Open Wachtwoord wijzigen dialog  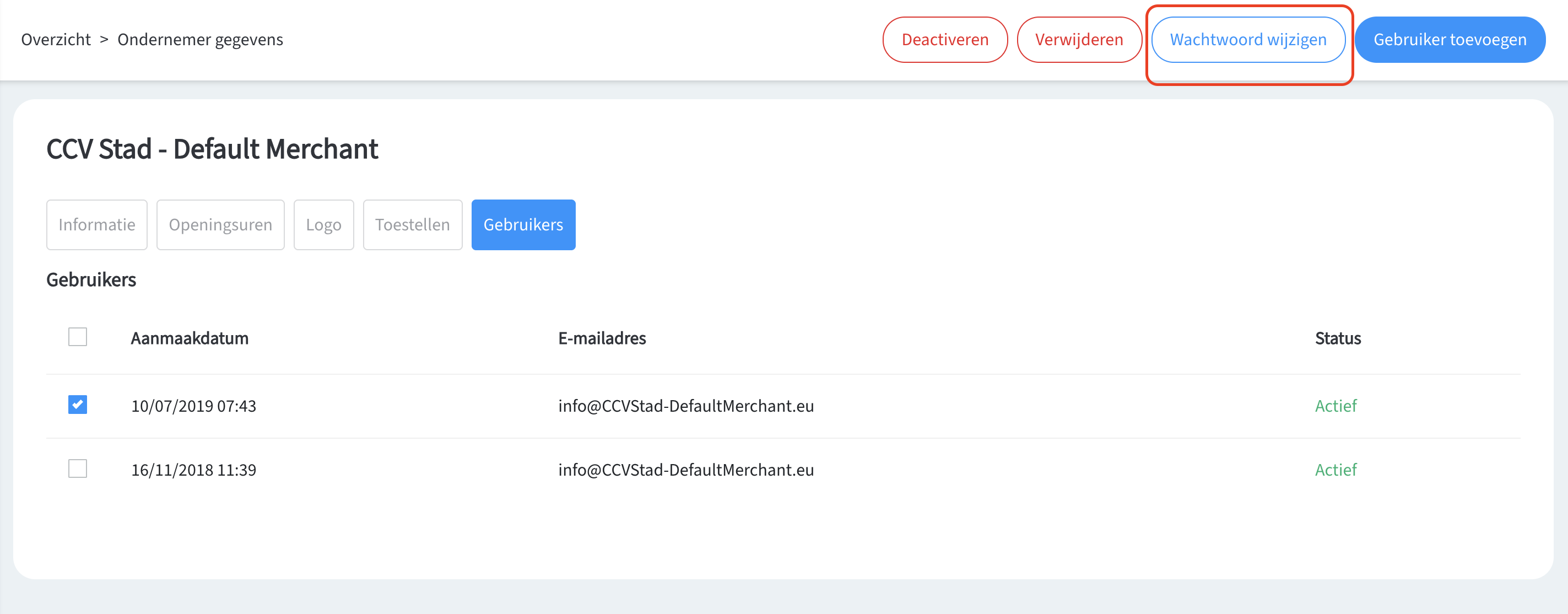tap(1248, 40)
